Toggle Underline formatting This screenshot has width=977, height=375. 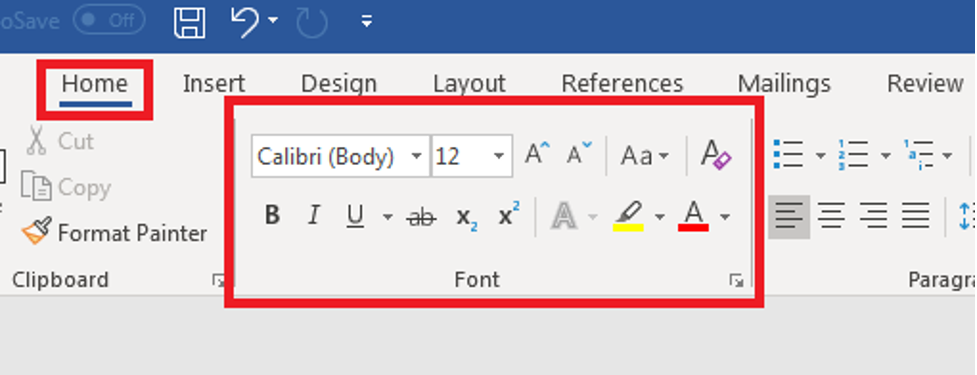coord(355,216)
